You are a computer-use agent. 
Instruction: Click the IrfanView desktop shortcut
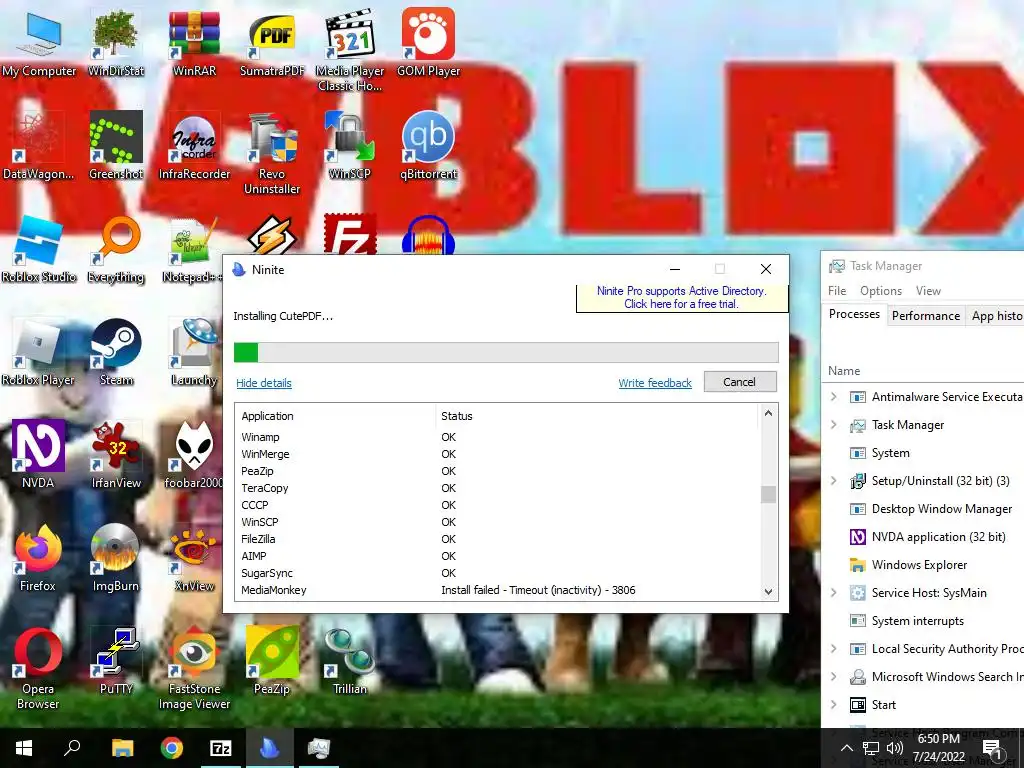116,455
